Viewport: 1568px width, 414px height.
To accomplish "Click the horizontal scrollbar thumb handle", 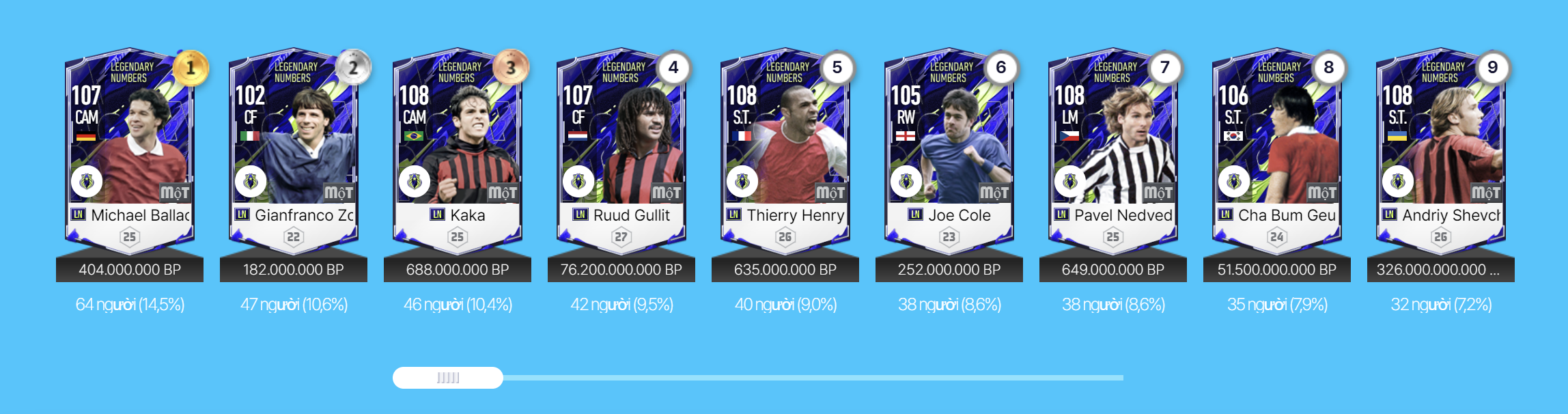I will click(x=448, y=378).
